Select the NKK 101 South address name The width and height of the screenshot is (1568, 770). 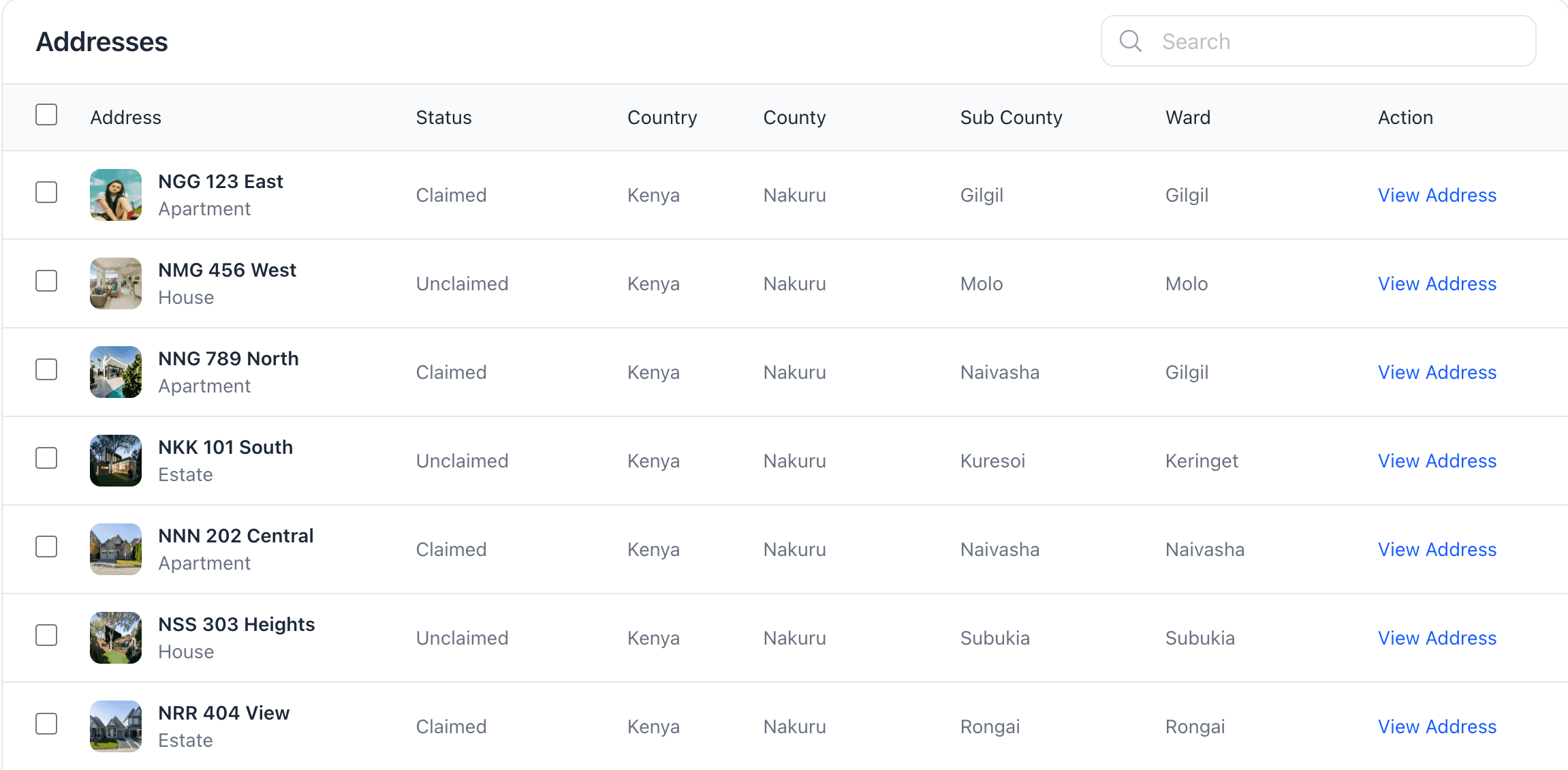click(226, 447)
